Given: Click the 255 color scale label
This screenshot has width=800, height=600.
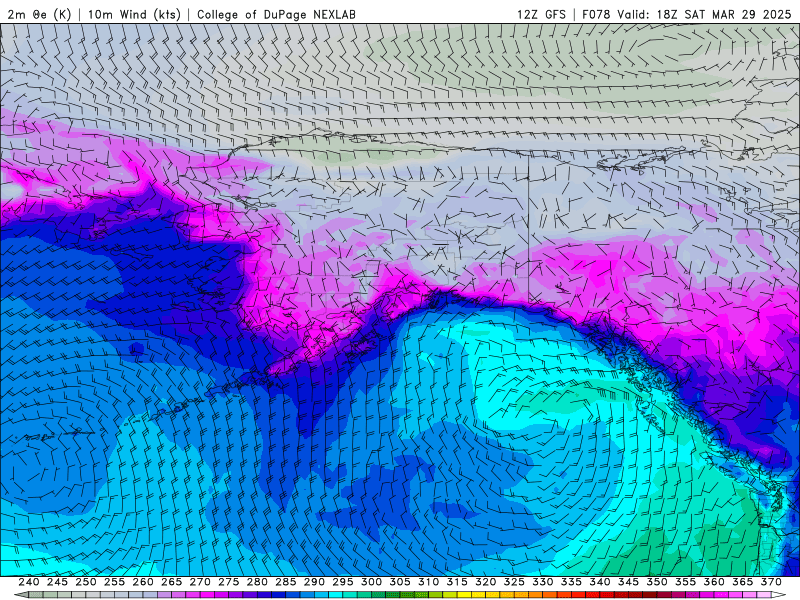Looking at the screenshot, I should pos(114,582).
